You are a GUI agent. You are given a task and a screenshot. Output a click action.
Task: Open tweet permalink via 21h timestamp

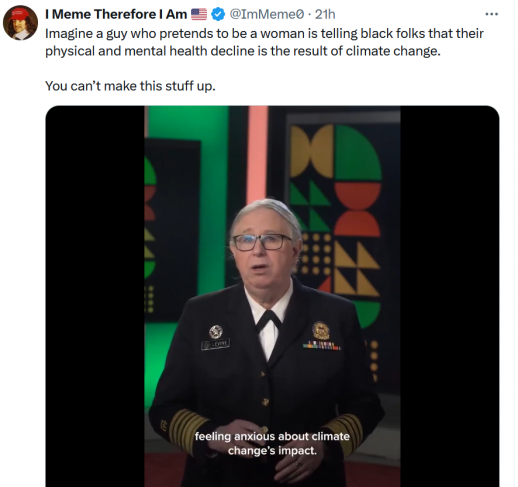click(x=325, y=14)
